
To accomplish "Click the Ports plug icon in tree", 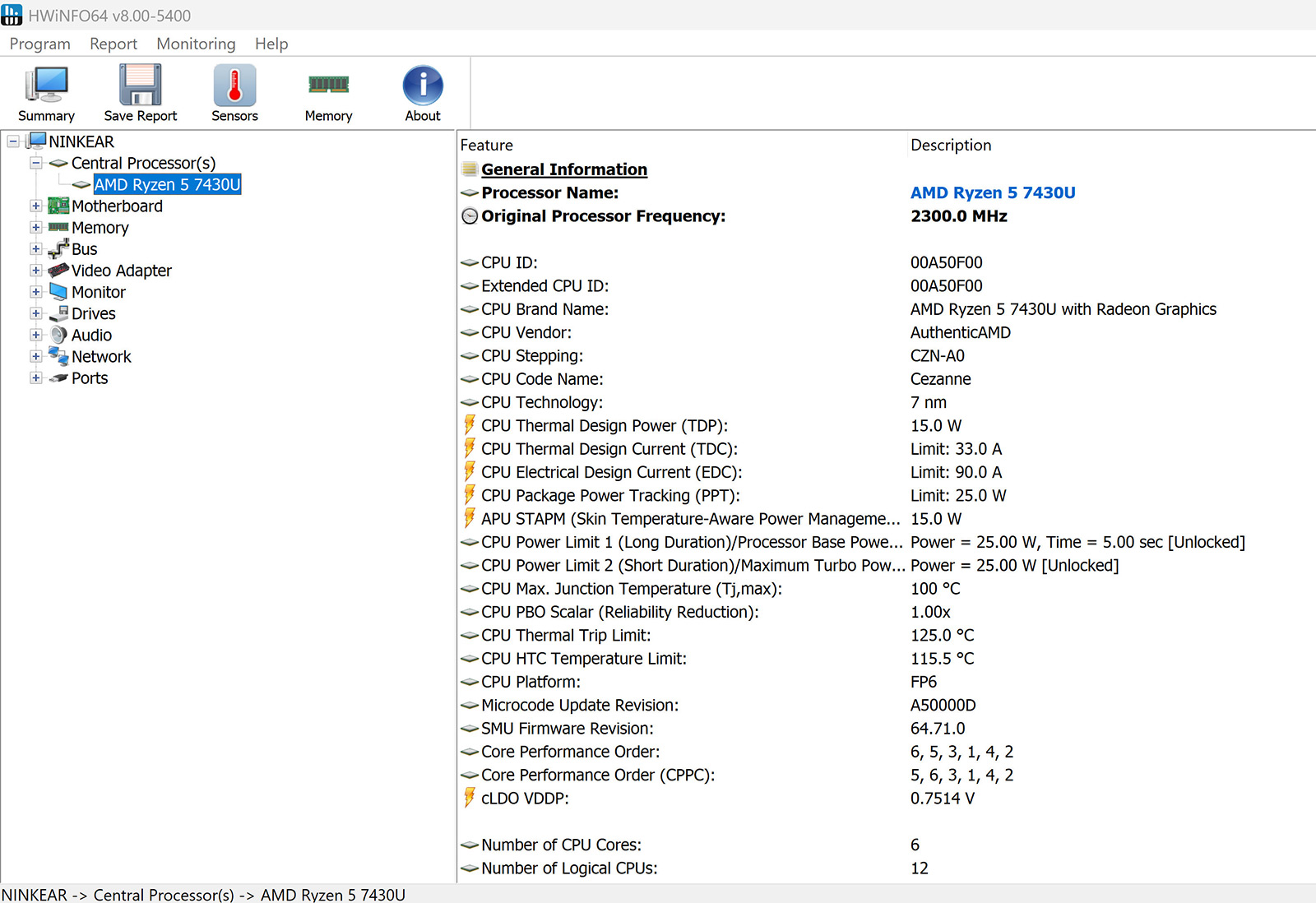I will coord(58,378).
